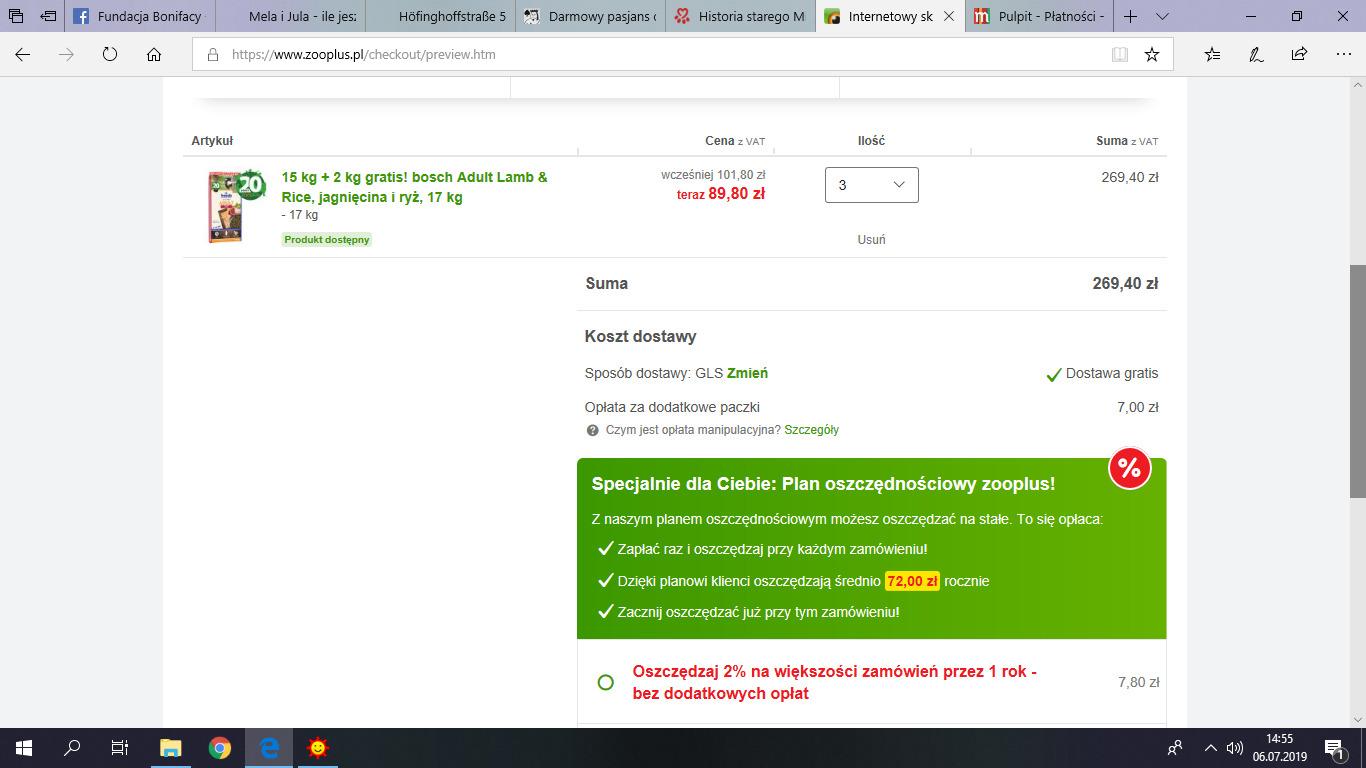Viewport: 1366px width, 768px height.
Task: Expand the quantity dropdown showing 3
Action: 871,185
